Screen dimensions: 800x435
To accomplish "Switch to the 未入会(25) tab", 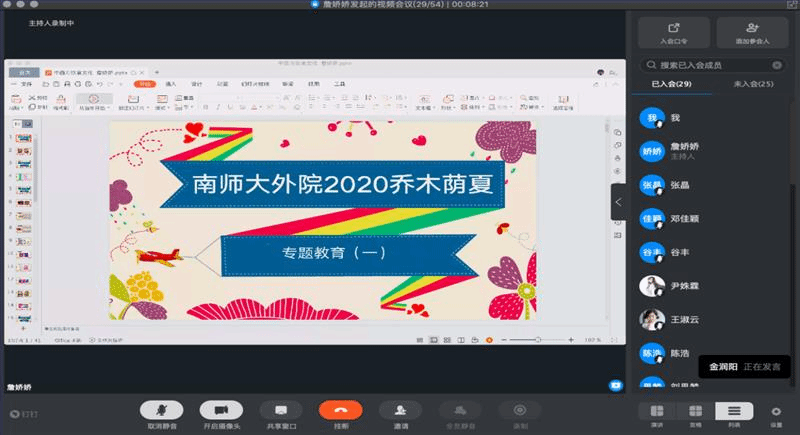I will pyautogui.click(x=752, y=85).
